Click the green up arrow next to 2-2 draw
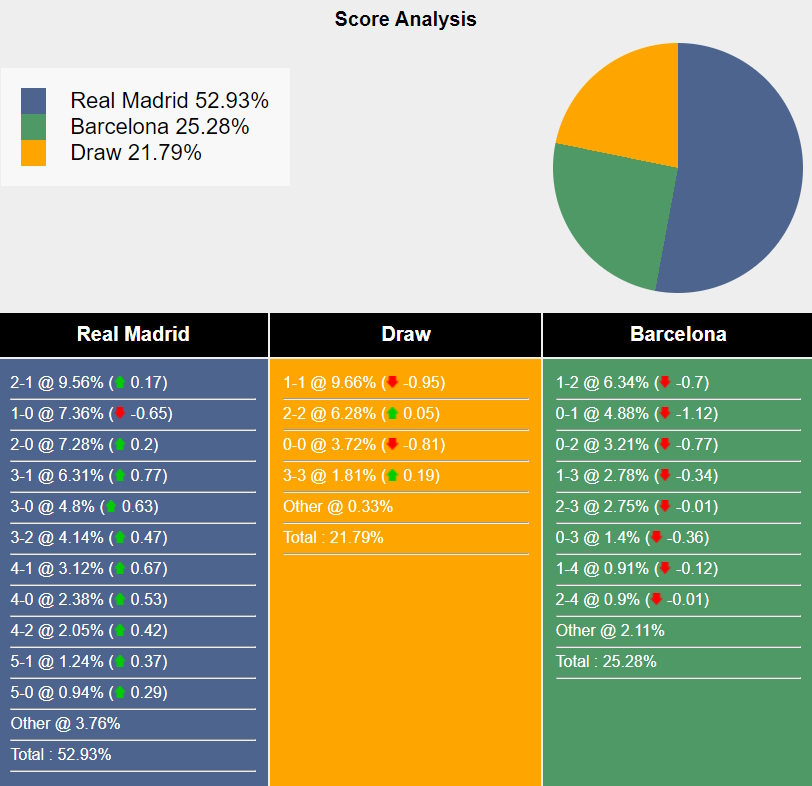812x786 pixels. 392,413
